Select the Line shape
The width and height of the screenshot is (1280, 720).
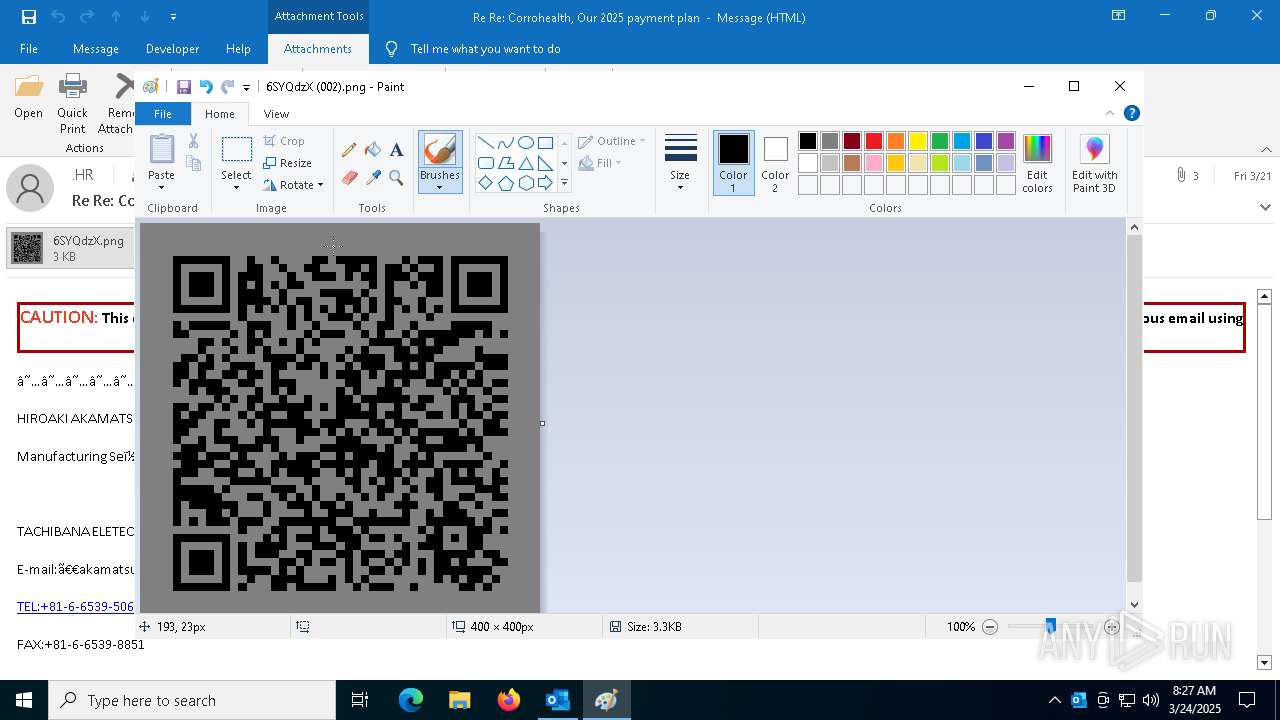click(485, 143)
